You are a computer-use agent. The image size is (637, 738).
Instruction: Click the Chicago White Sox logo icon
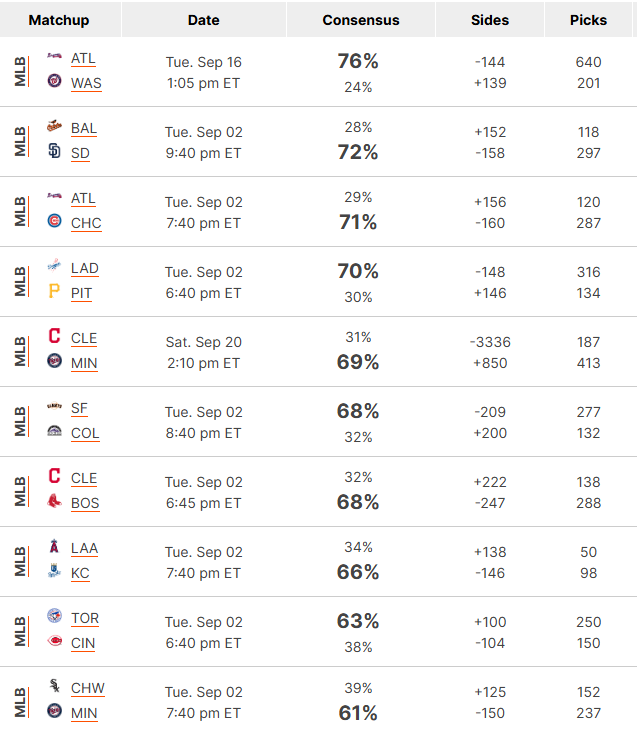click(54, 686)
